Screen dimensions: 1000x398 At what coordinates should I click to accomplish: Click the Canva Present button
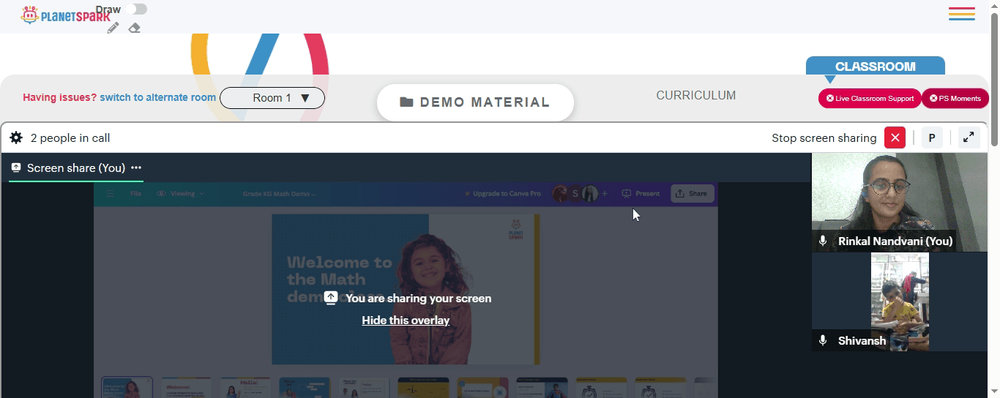click(x=641, y=193)
